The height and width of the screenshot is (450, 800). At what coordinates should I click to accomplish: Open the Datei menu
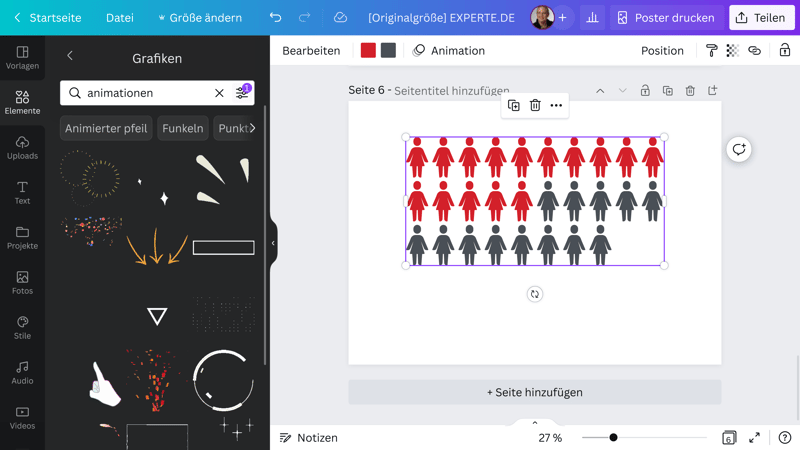[120, 18]
